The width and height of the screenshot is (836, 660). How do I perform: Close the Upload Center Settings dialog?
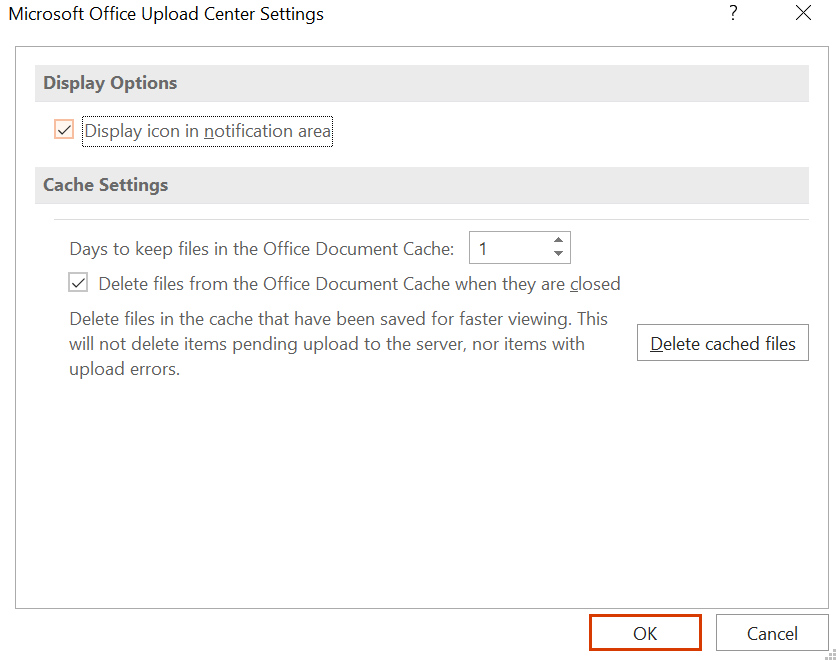[803, 13]
